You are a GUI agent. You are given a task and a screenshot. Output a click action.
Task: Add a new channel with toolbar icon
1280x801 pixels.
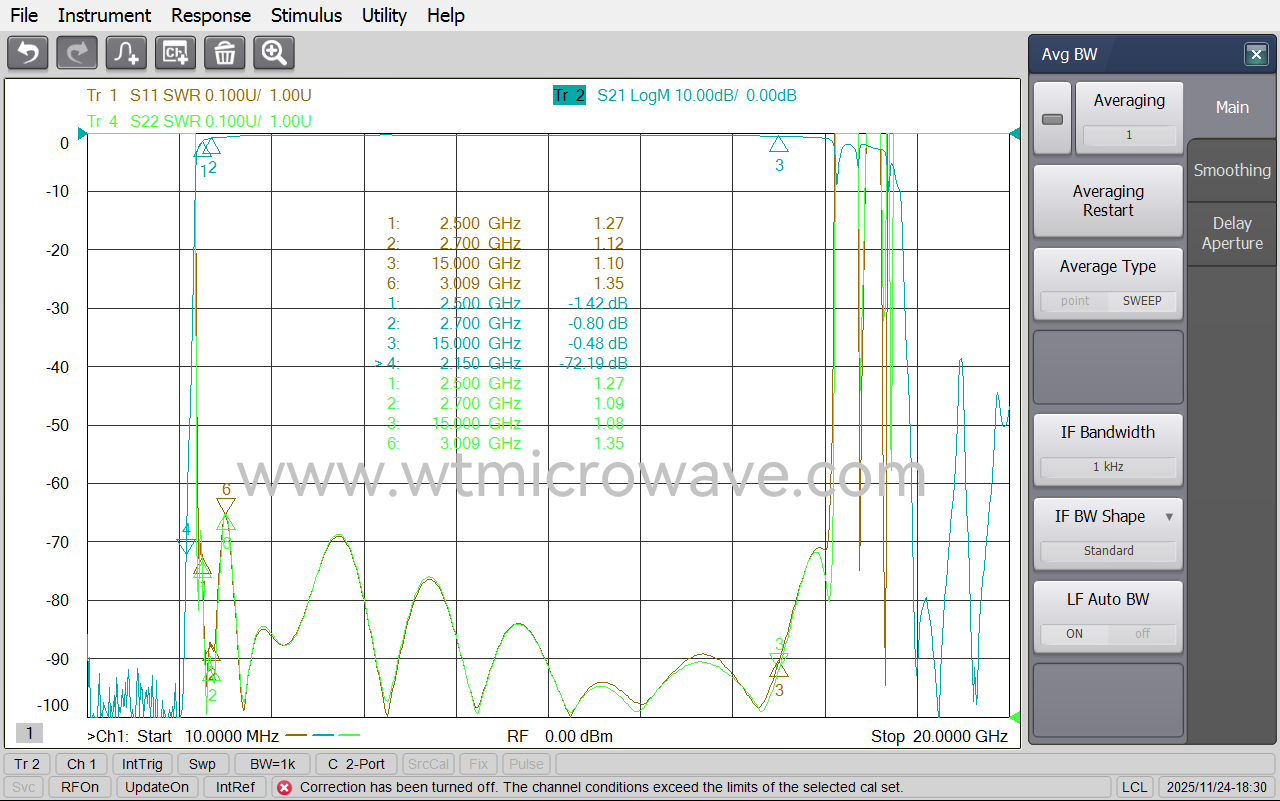(175, 52)
